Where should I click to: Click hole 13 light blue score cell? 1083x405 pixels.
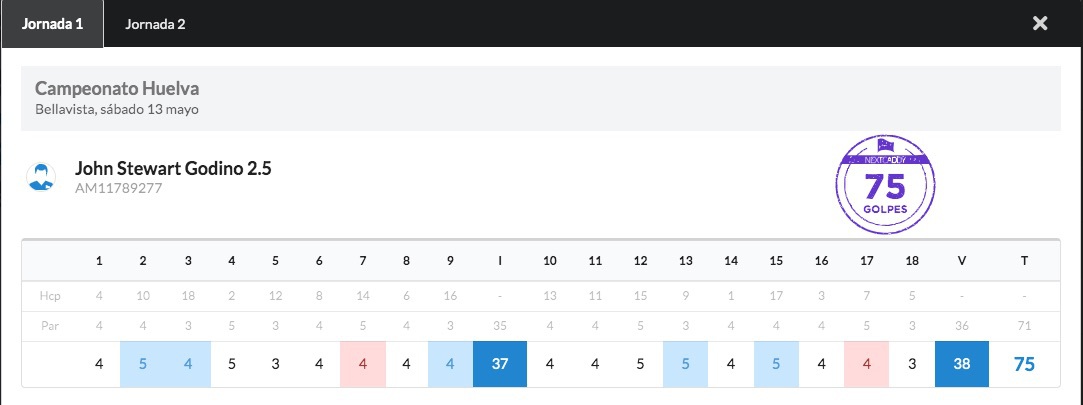click(686, 364)
